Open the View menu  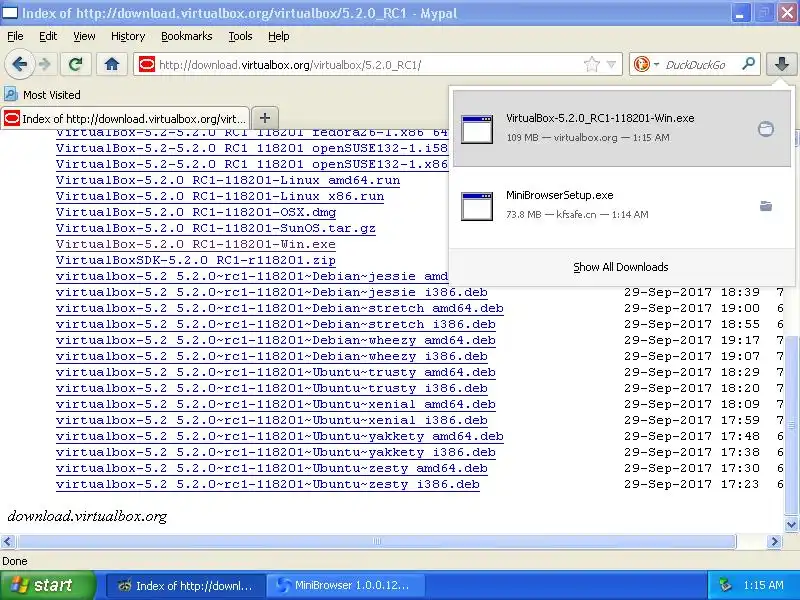pyautogui.click(x=84, y=36)
